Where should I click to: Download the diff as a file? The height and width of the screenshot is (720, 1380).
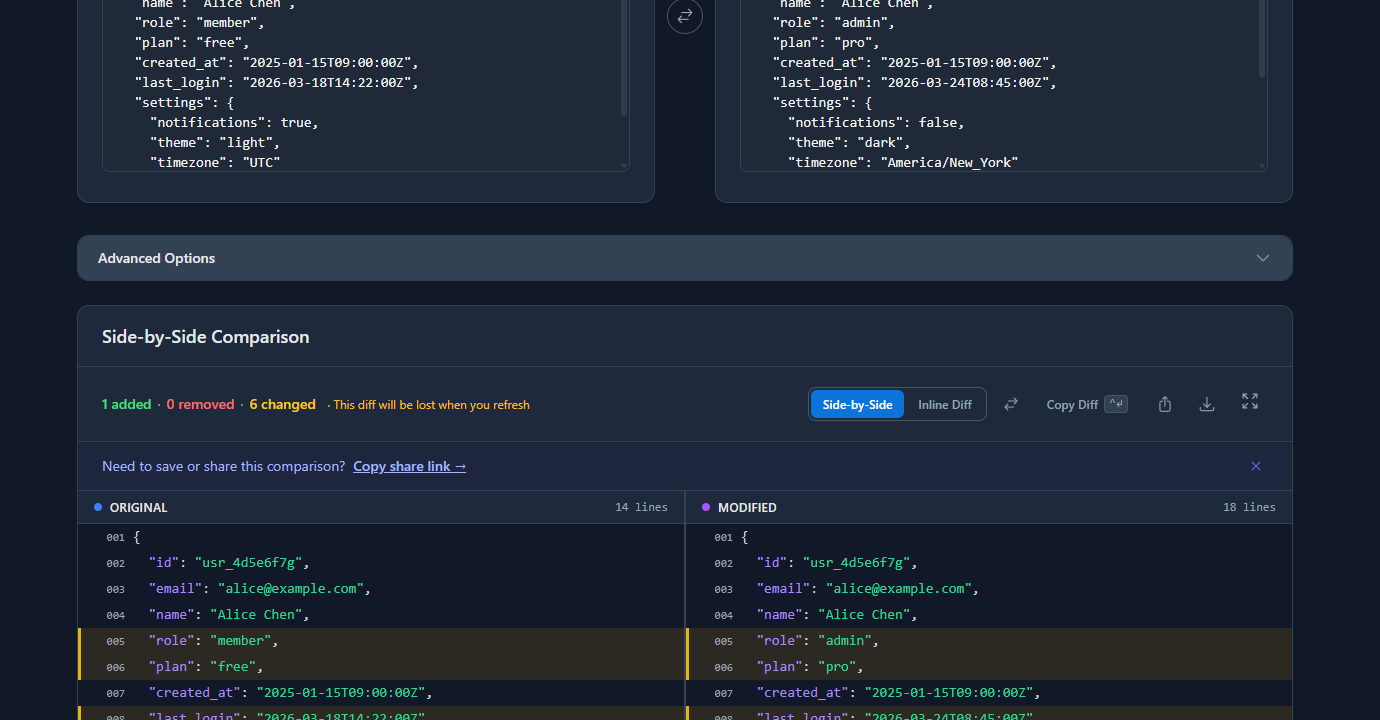[x=1206, y=403]
